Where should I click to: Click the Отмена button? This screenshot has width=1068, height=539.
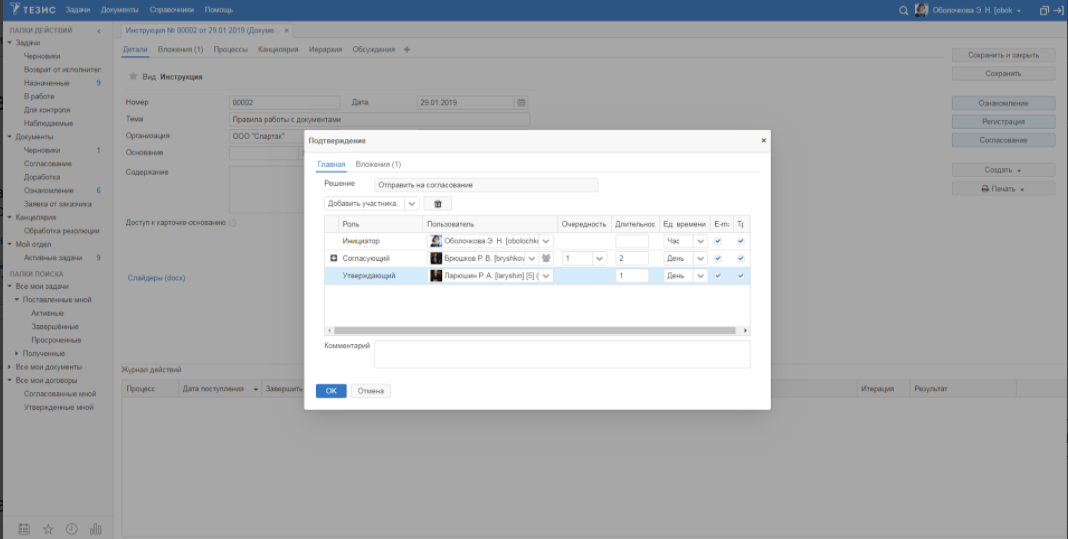(370, 390)
